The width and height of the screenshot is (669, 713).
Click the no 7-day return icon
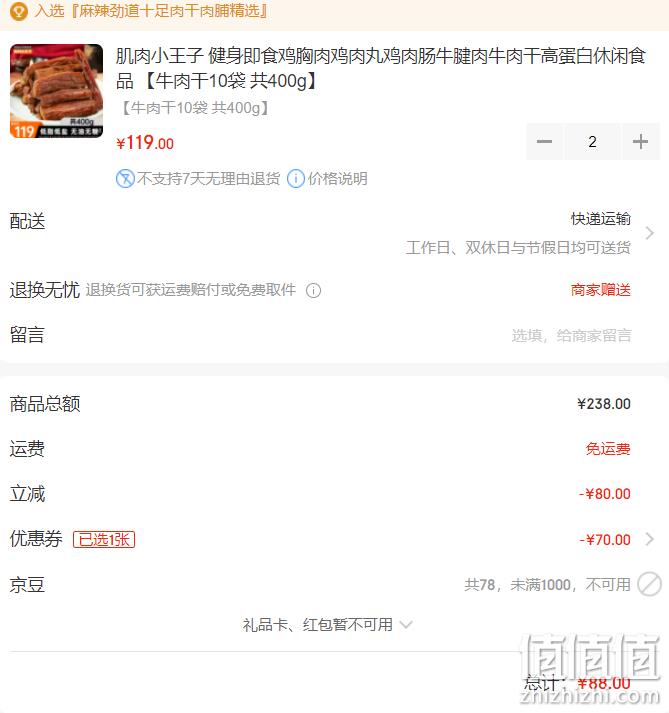(x=125, y=179)
